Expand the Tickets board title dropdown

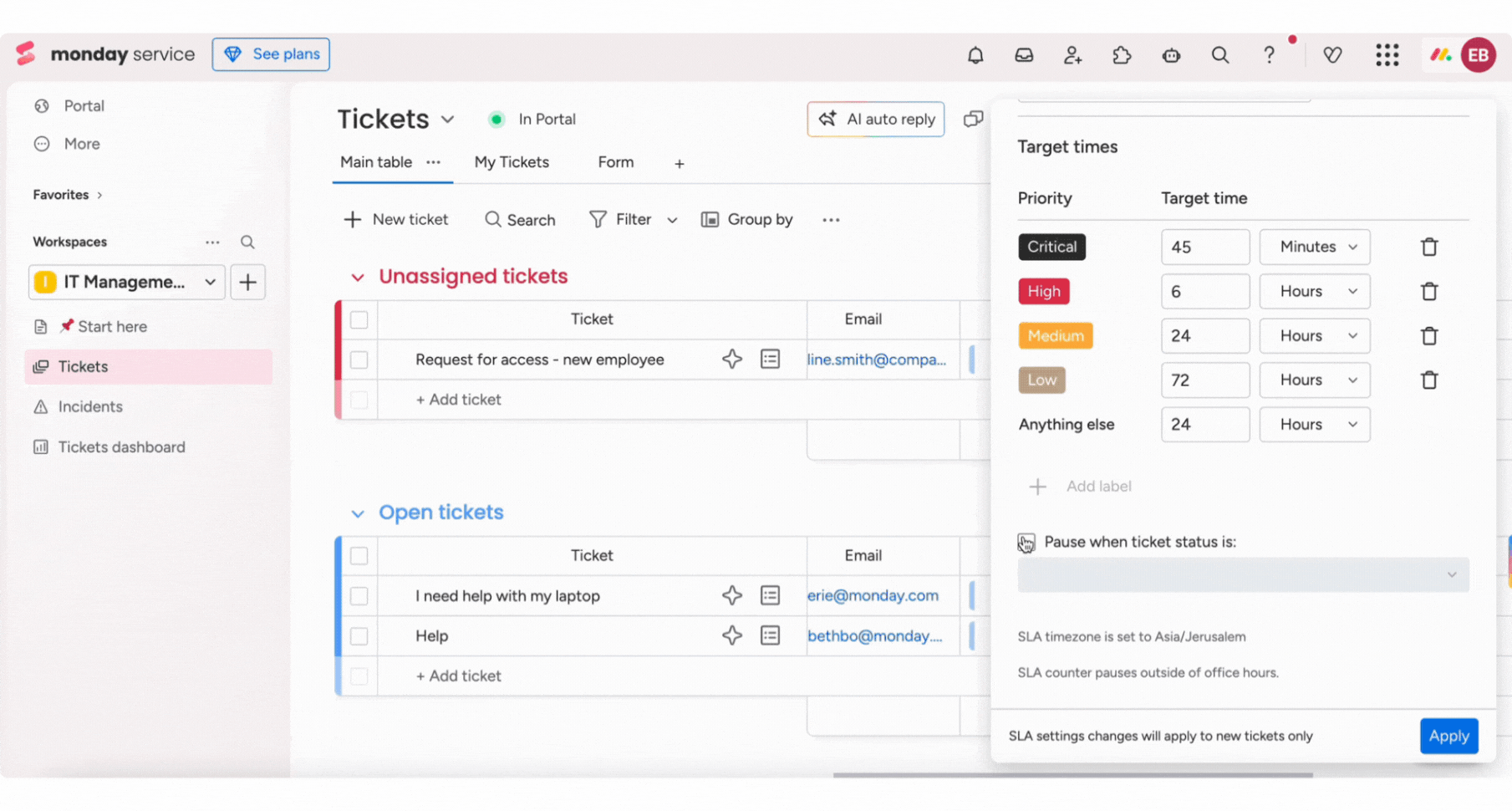[x=448, y=120]
